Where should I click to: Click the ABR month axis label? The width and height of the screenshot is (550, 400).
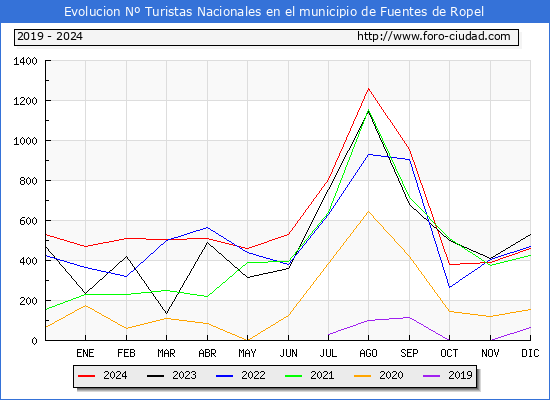tap(207, 353)
